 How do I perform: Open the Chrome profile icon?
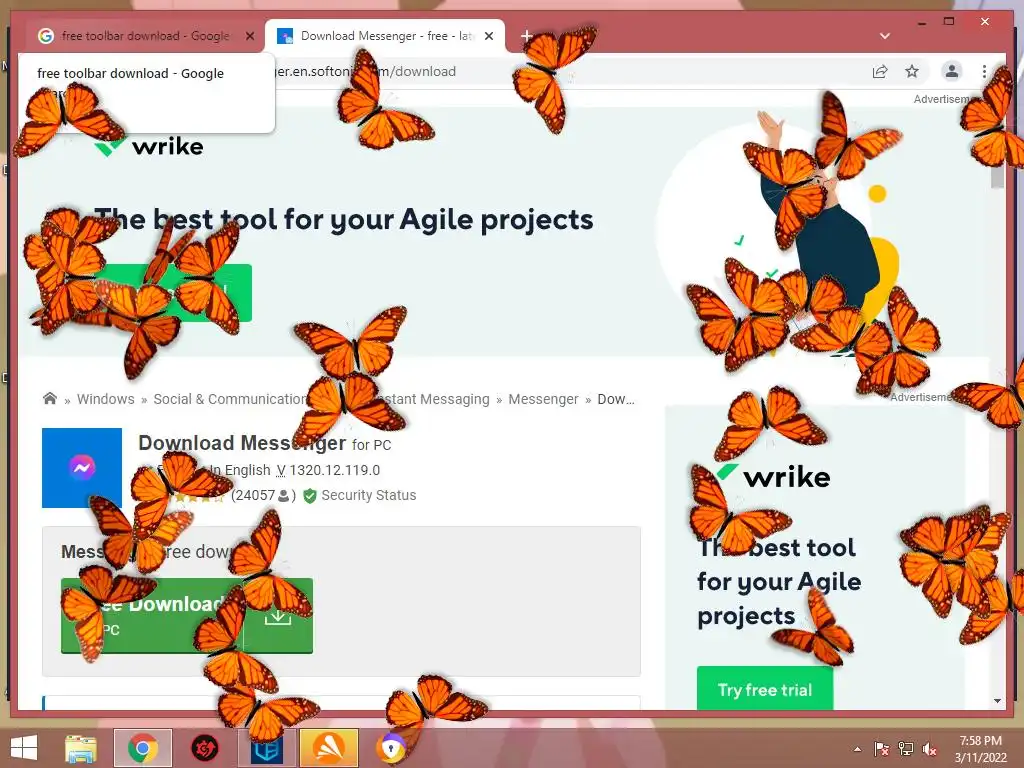click(952, 71)
